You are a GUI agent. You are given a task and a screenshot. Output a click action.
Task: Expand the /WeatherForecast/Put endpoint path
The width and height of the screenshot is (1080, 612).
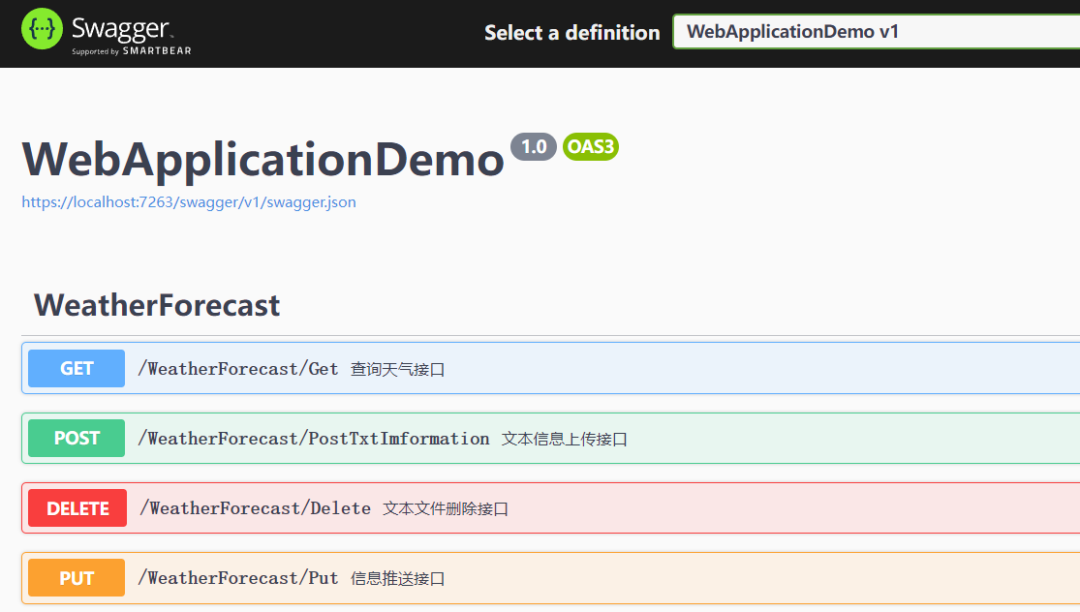238,578
